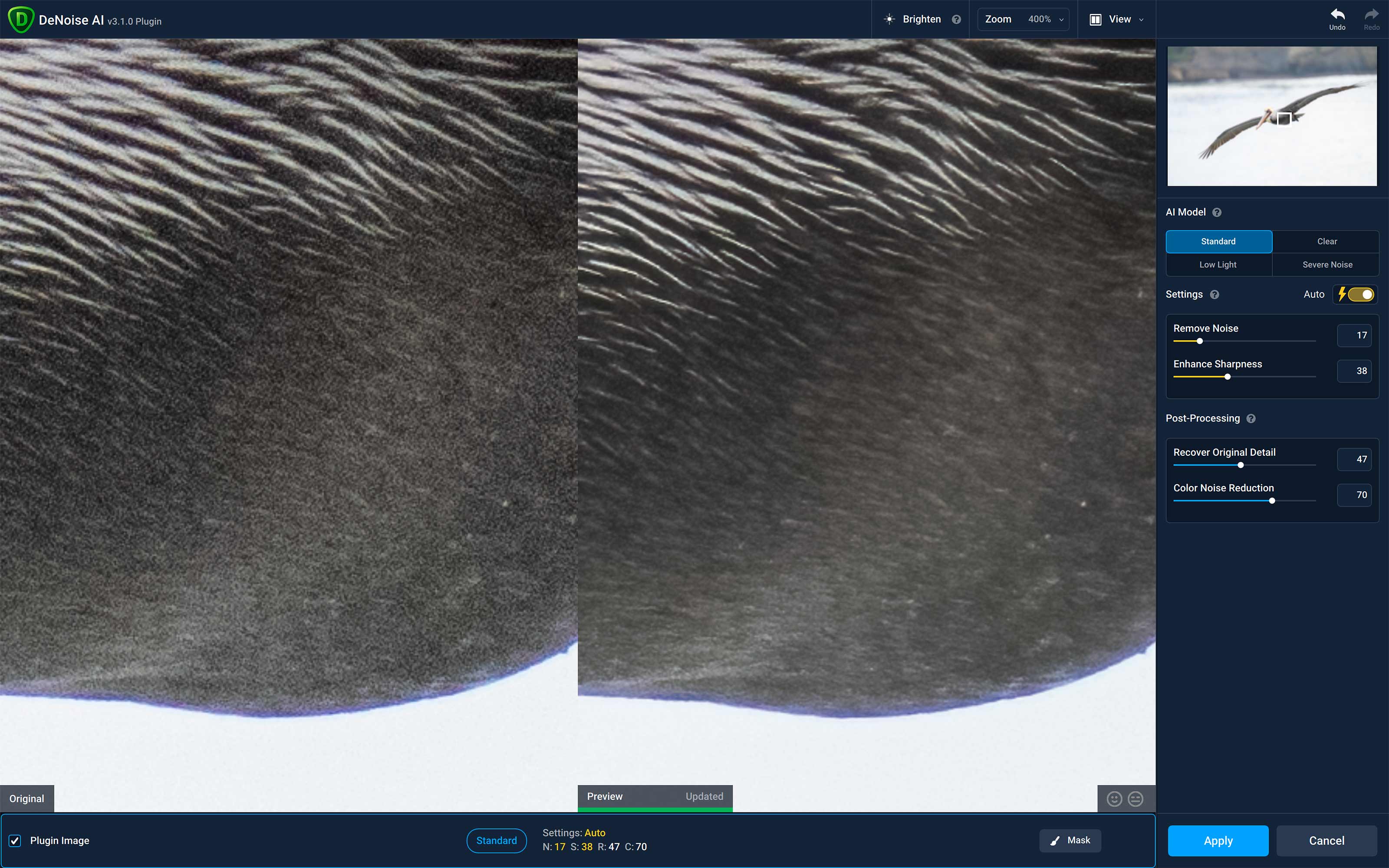Open the Post-Processing help icon
The image size is (1389, 868).
pos(1251,418)
